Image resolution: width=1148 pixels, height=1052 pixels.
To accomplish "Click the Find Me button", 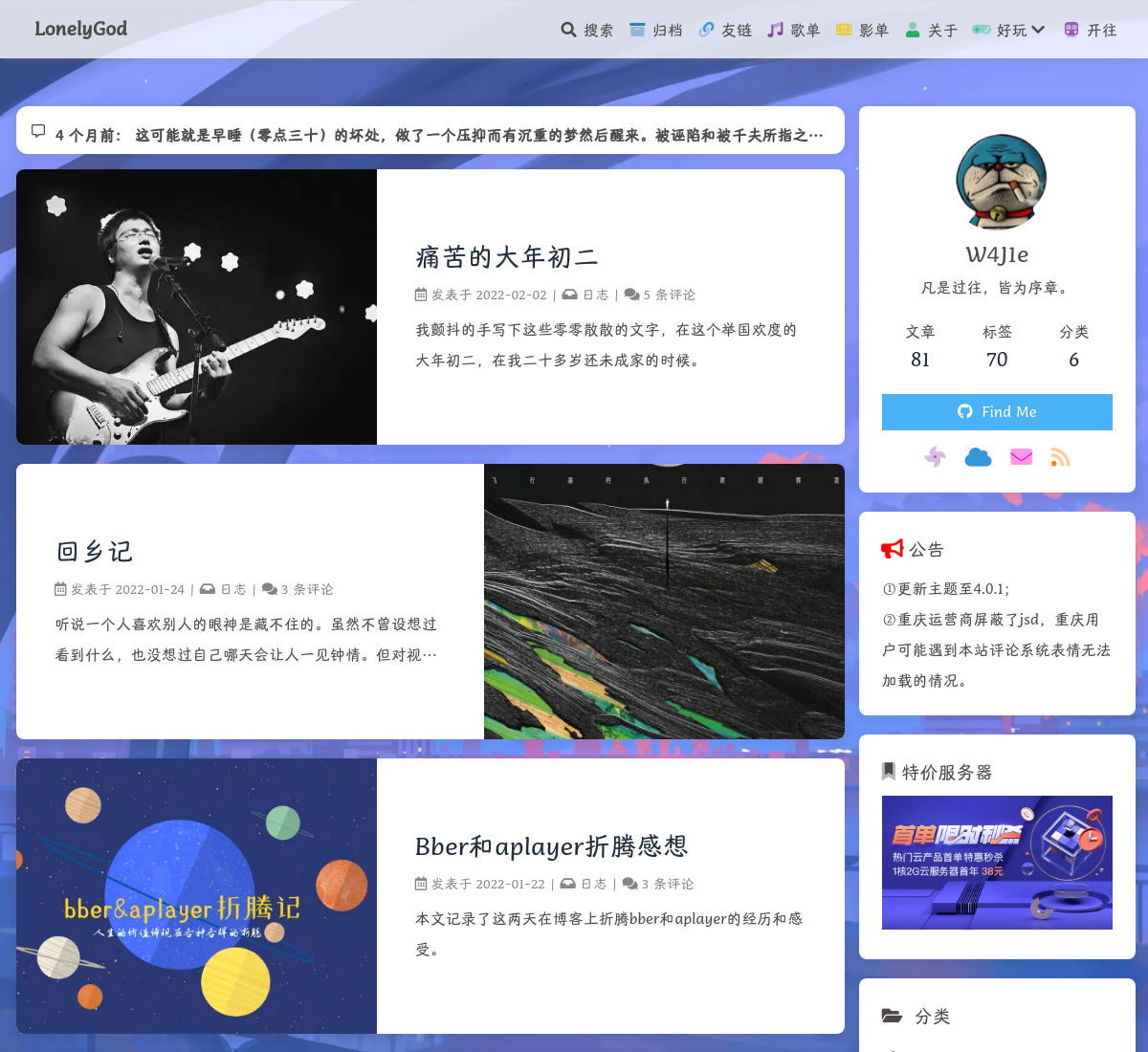I will pos(997,412).
